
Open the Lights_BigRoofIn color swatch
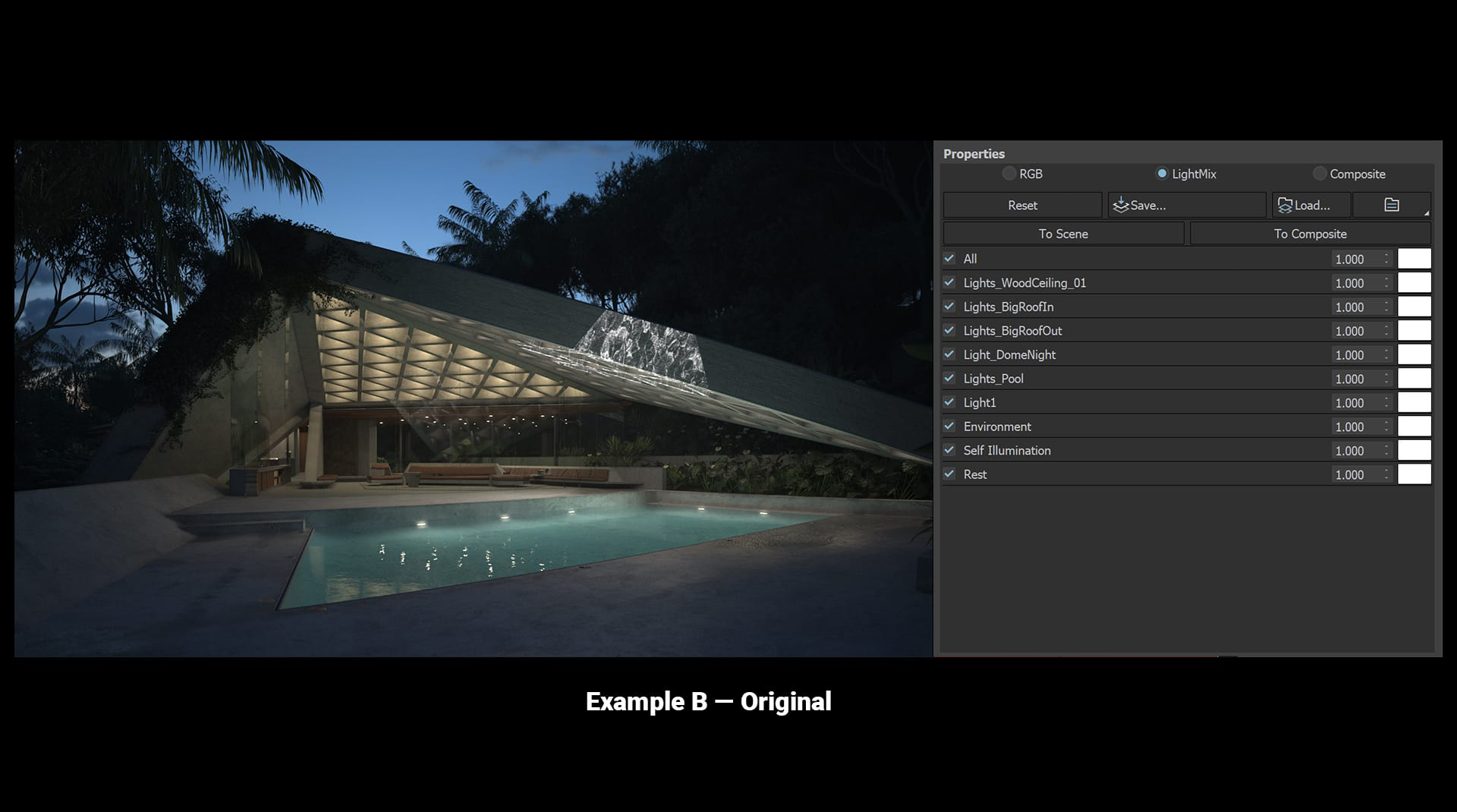click(1414, 307)
